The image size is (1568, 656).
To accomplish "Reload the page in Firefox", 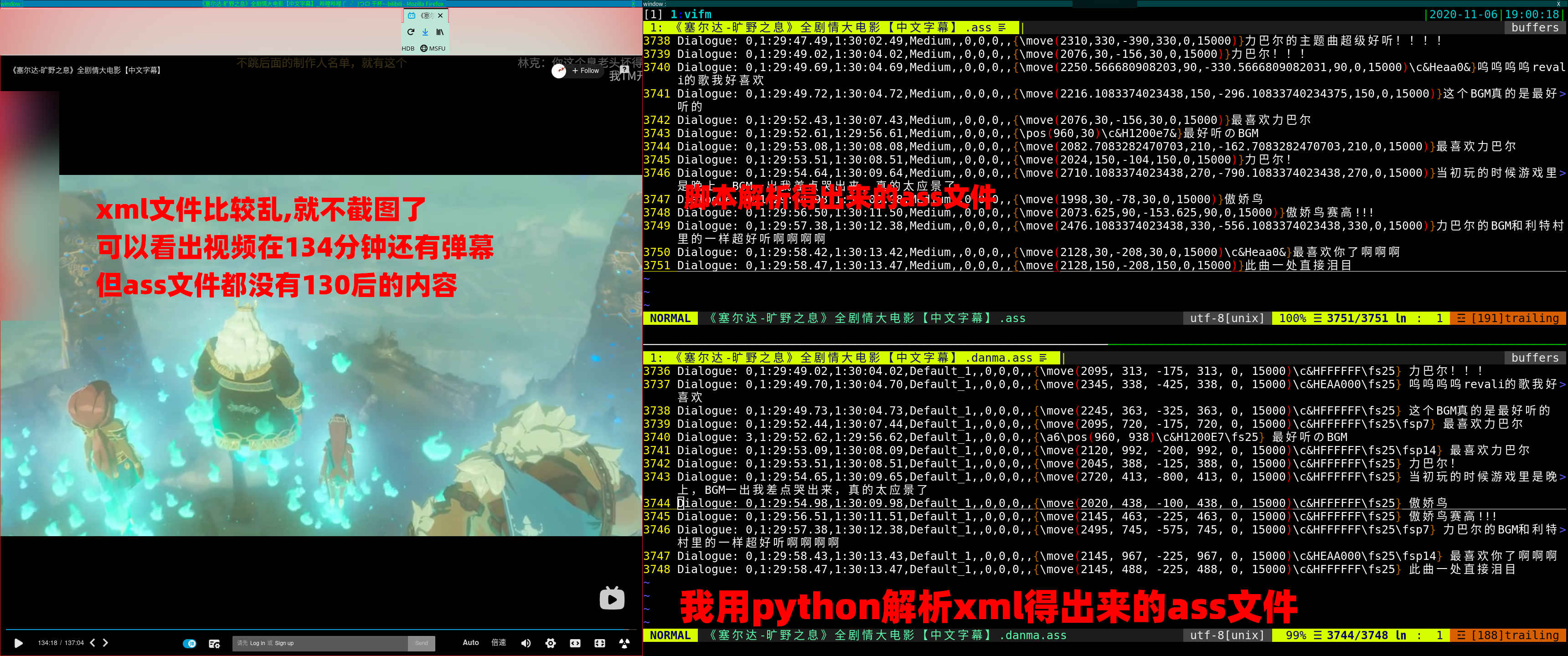I will [x=410, y=32].
